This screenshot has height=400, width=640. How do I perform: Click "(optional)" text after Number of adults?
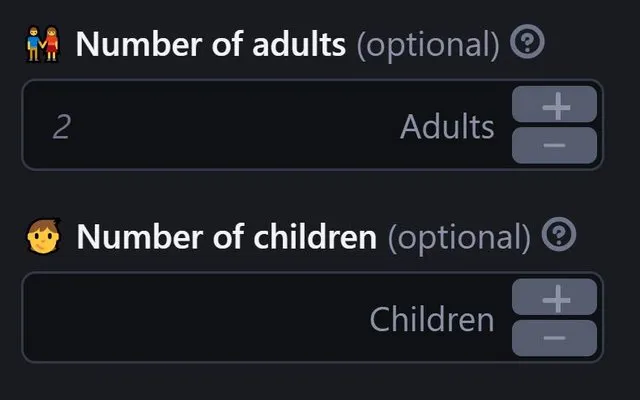point(428,45)
